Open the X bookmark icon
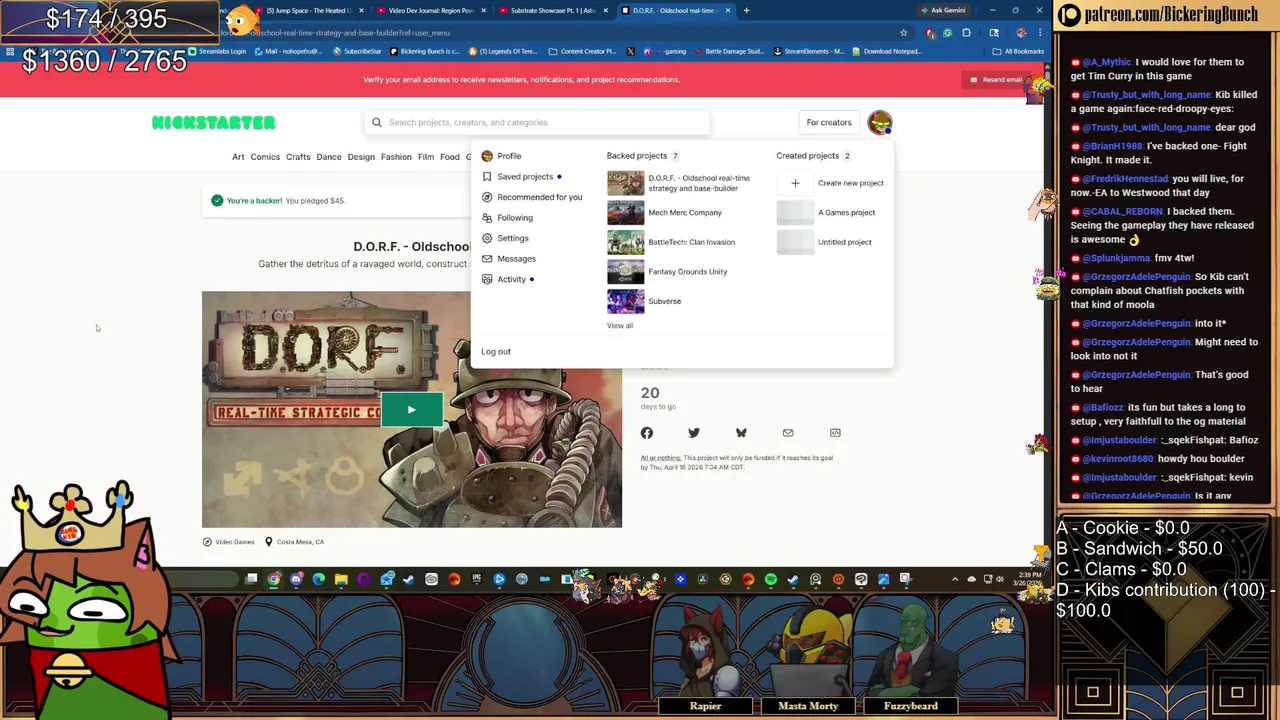 pyautogui.click(x=630, y=51)
